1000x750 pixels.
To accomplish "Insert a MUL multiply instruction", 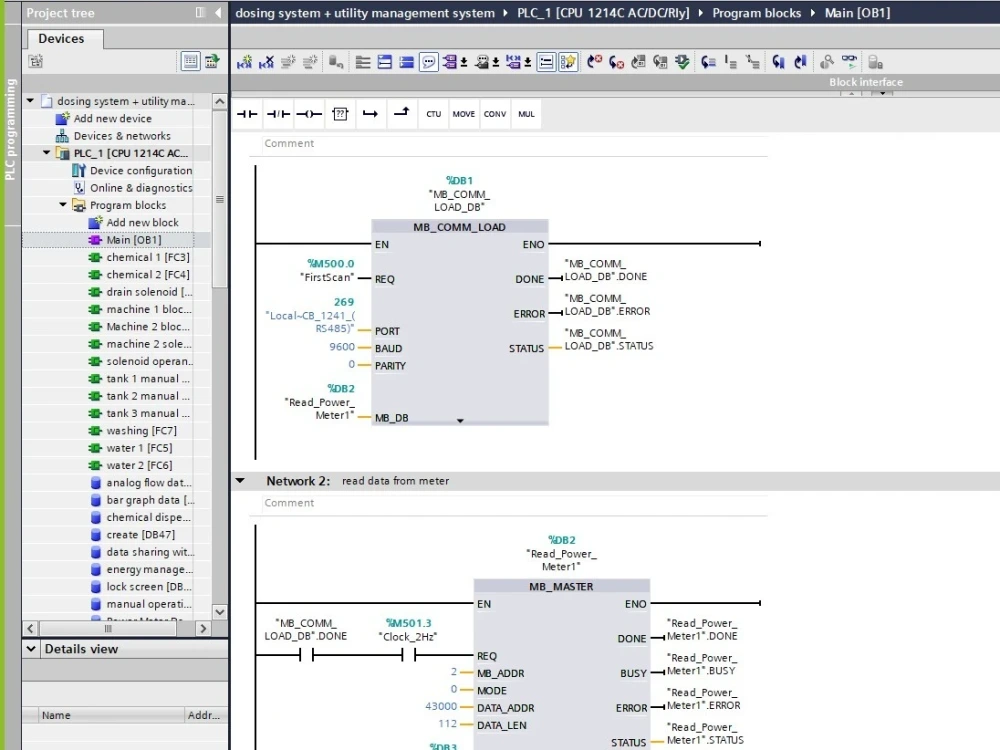I will point(526,113).
